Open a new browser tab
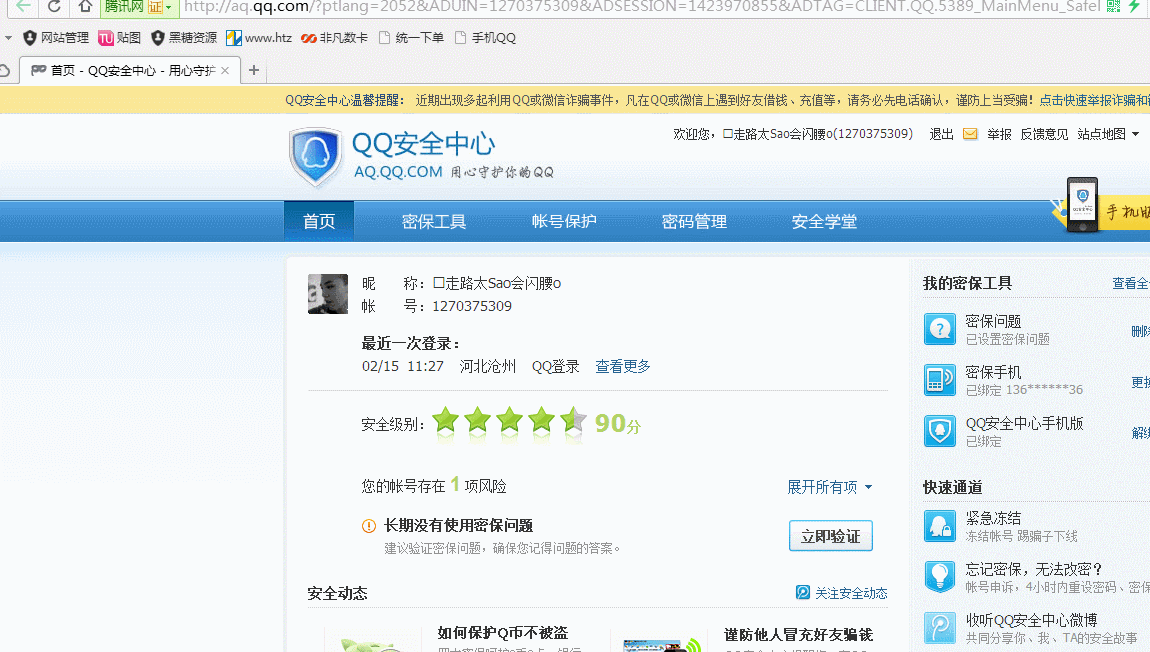The width and height of the screenshot is (1150, 652). click(254, 70)
